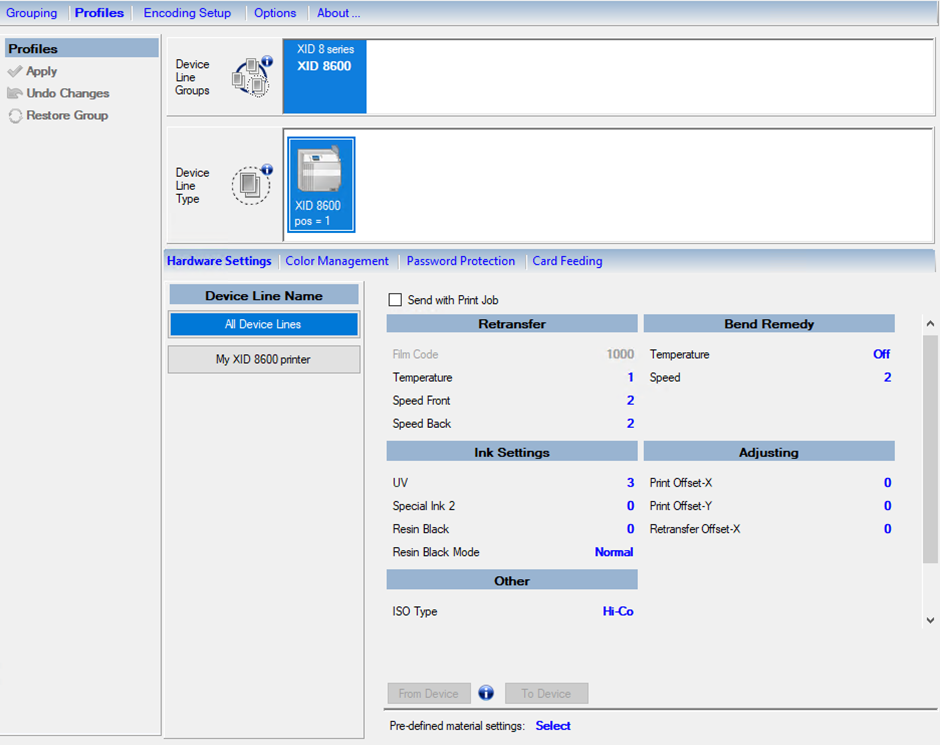Open the Encoding Setup tab
This screenshot has width=940, height=745.
(x=187, y=13)
